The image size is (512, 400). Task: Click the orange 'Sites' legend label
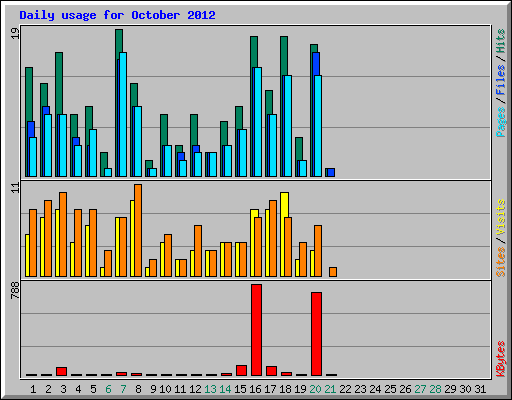[501, 261]
